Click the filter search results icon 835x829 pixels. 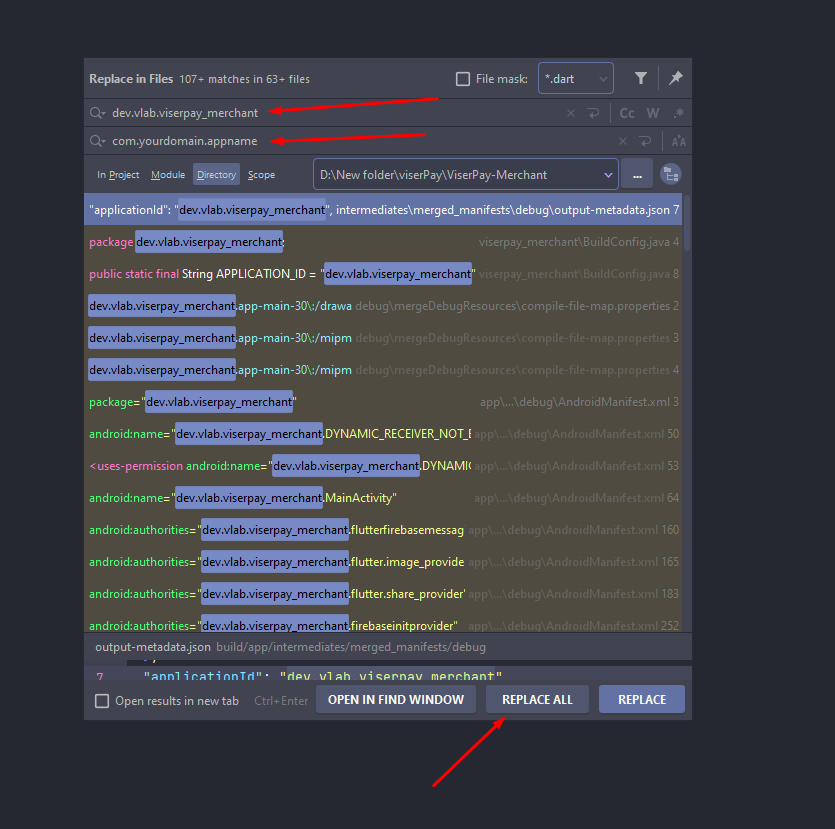pyautogui.click(x=641, y=78)
